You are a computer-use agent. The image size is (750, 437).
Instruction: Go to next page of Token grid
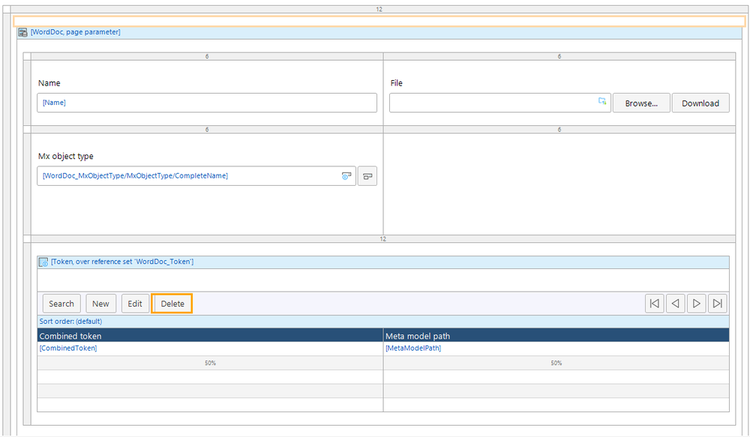coord(696,303)
